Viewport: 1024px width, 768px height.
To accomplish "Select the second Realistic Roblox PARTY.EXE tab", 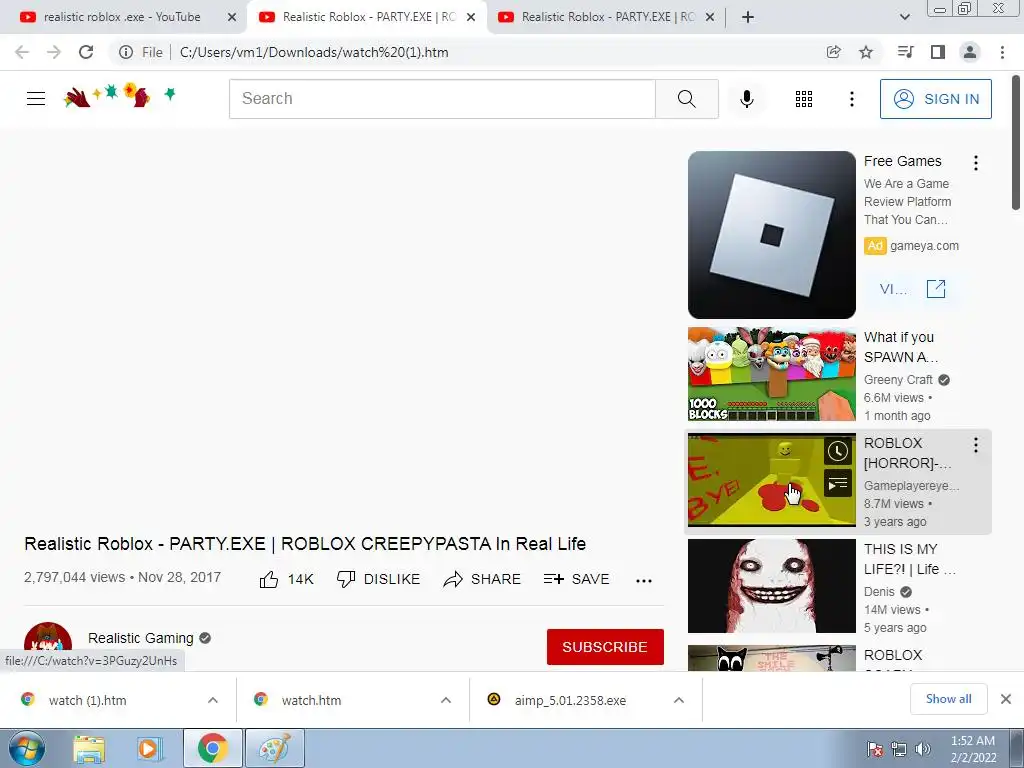I will [x=366, y=17].
